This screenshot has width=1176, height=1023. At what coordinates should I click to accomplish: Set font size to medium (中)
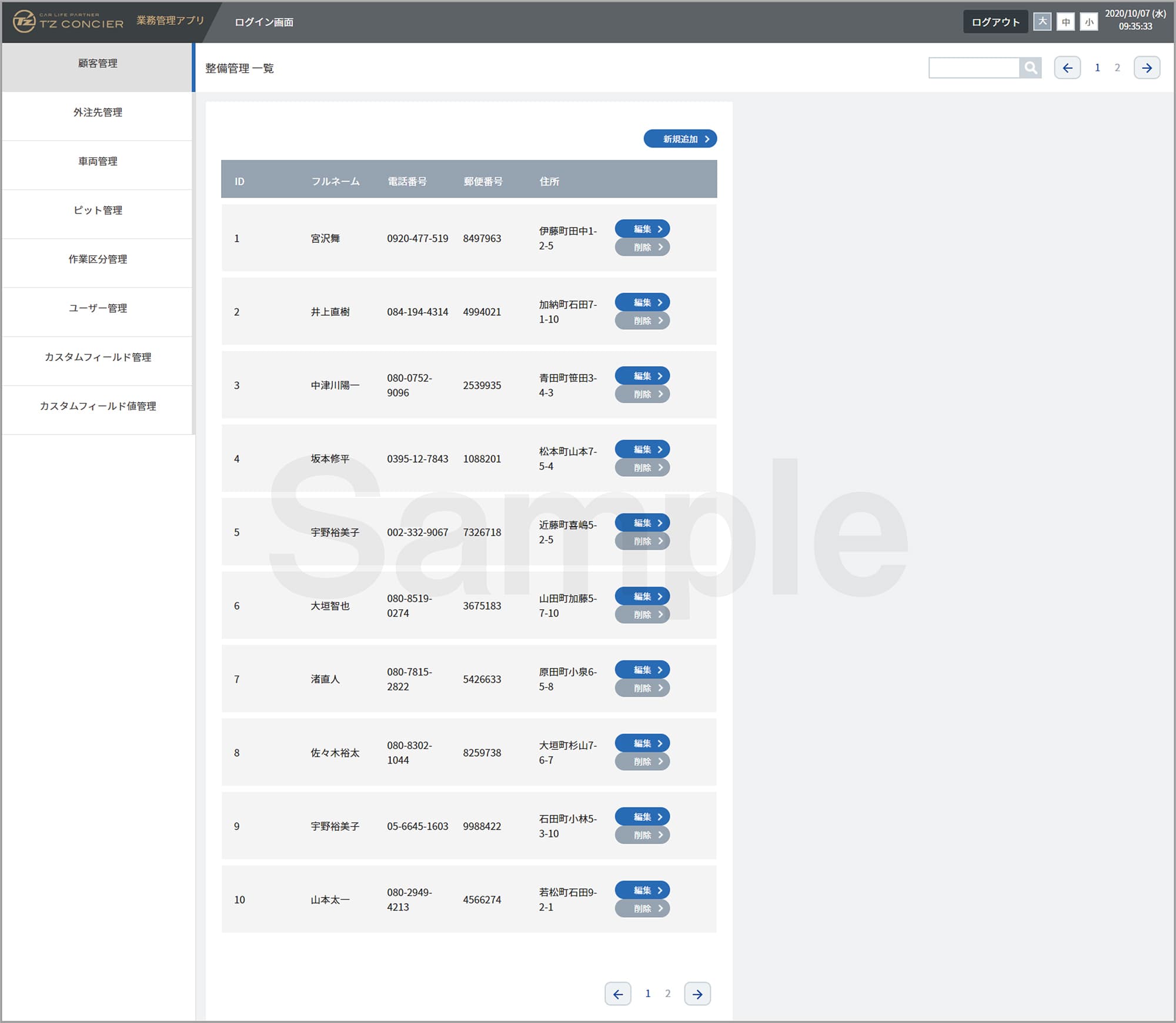click(x=1065, y=22)
